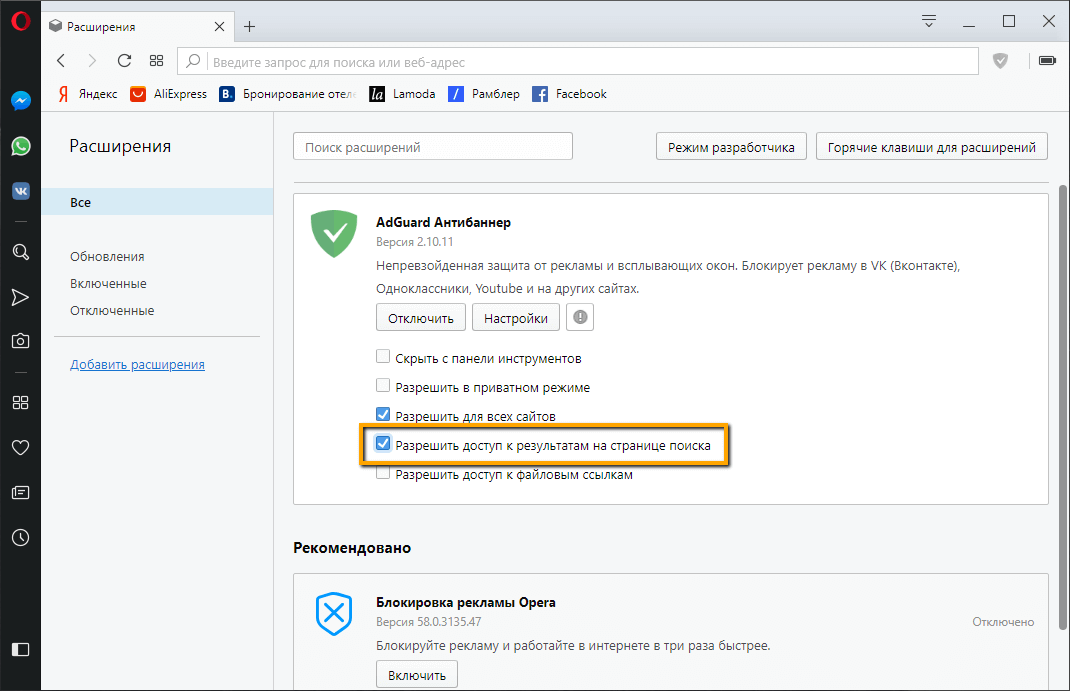Open Speed Dial start page grid
The height and width of the screenshot is (691, 1070).
coord(156,61)
